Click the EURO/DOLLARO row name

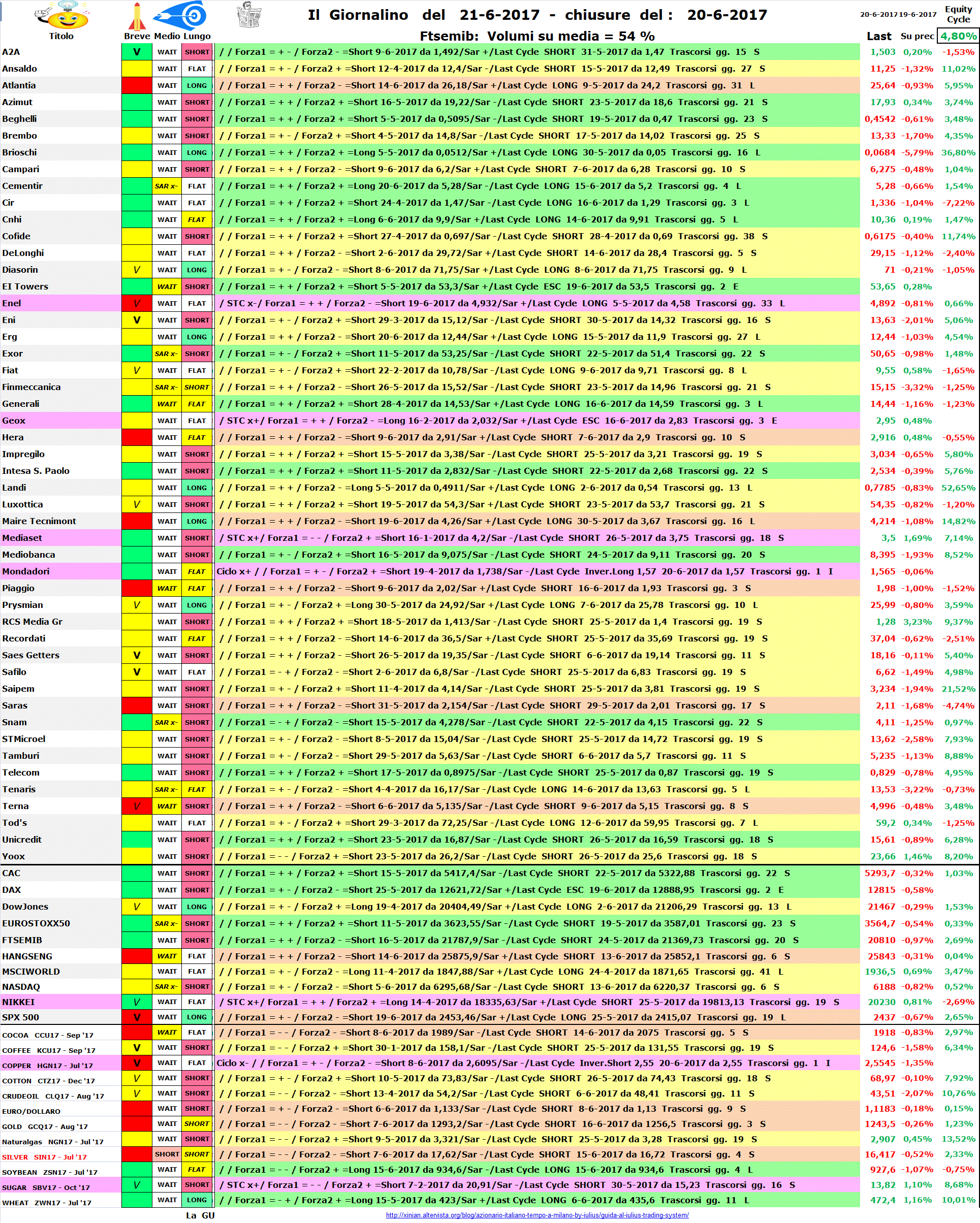coord(31,1111)
